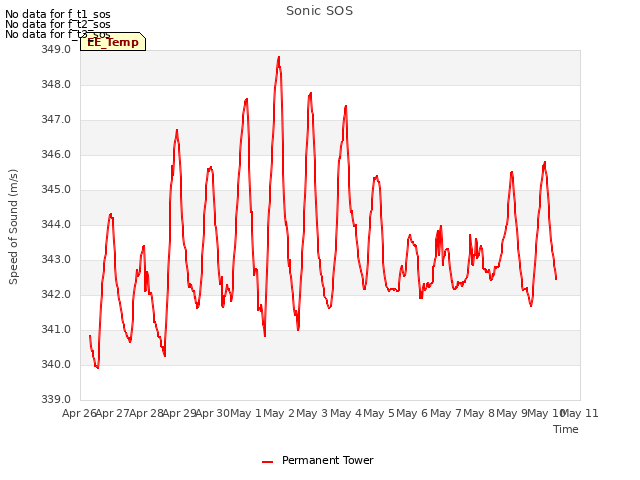
Task: Click the 342.0 y-axis tick label
Action: pyautogui.click(x=56, y=295)
